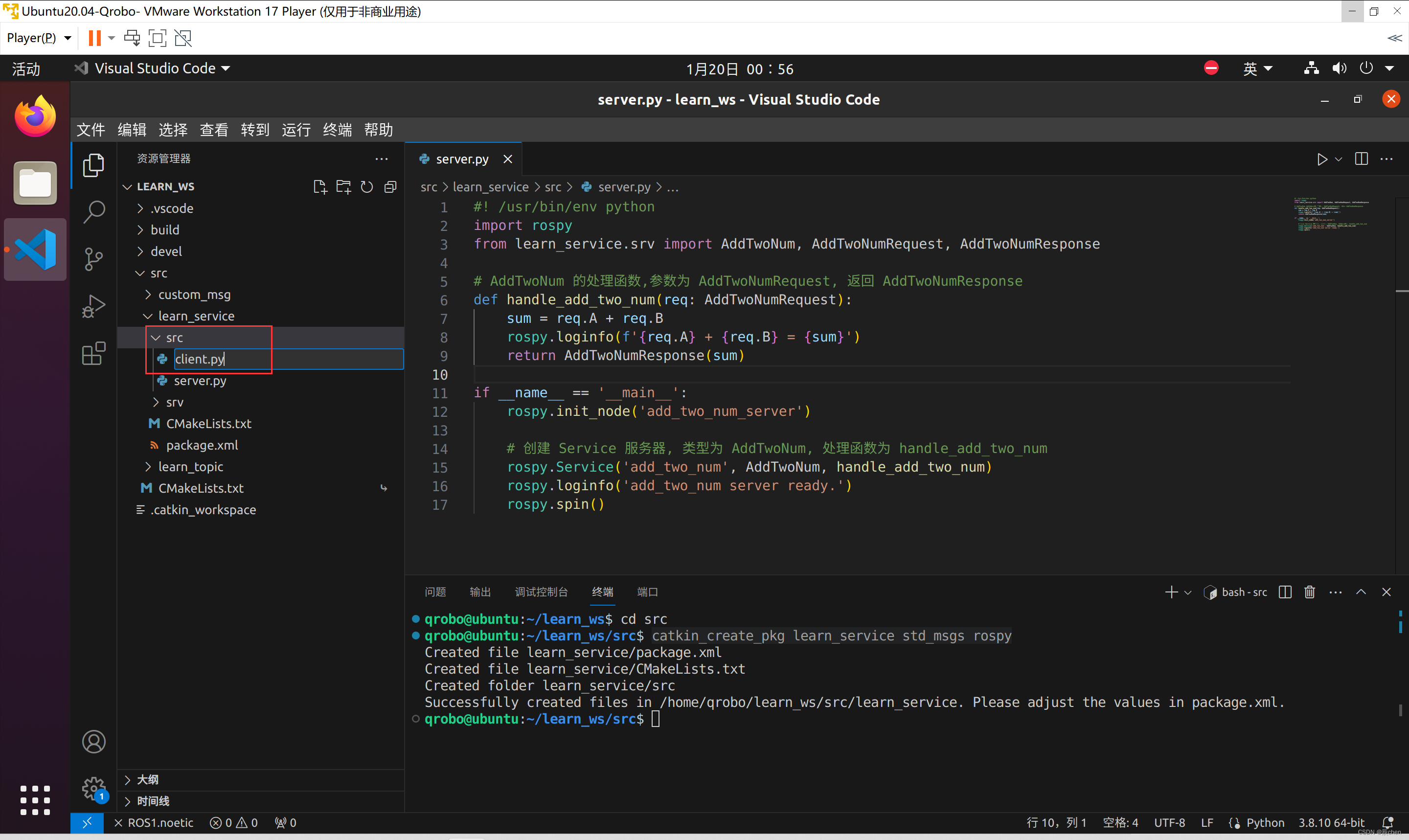Launch Firefox from the Ubuntu dock

[x=35, y=116]
